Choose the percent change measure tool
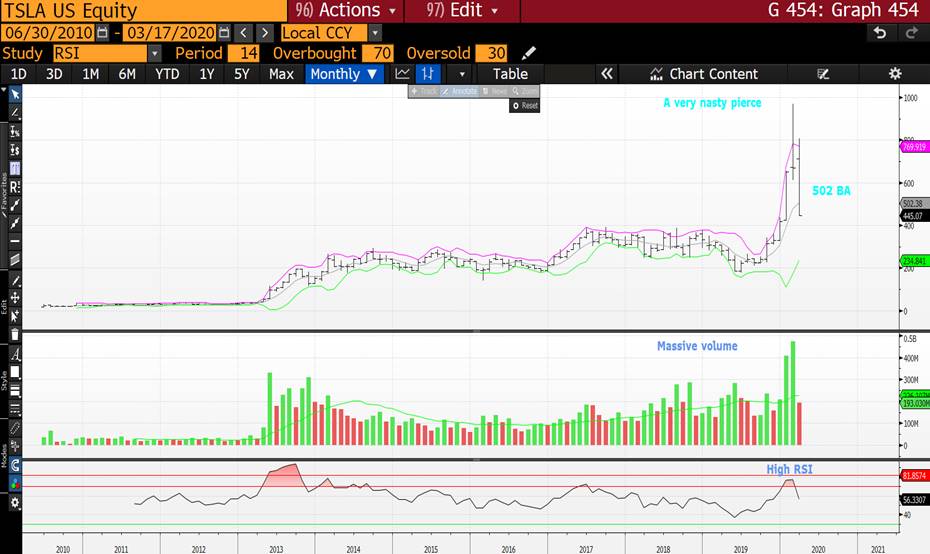This screenshot has height=554, width=930. [x=15, y=132]
